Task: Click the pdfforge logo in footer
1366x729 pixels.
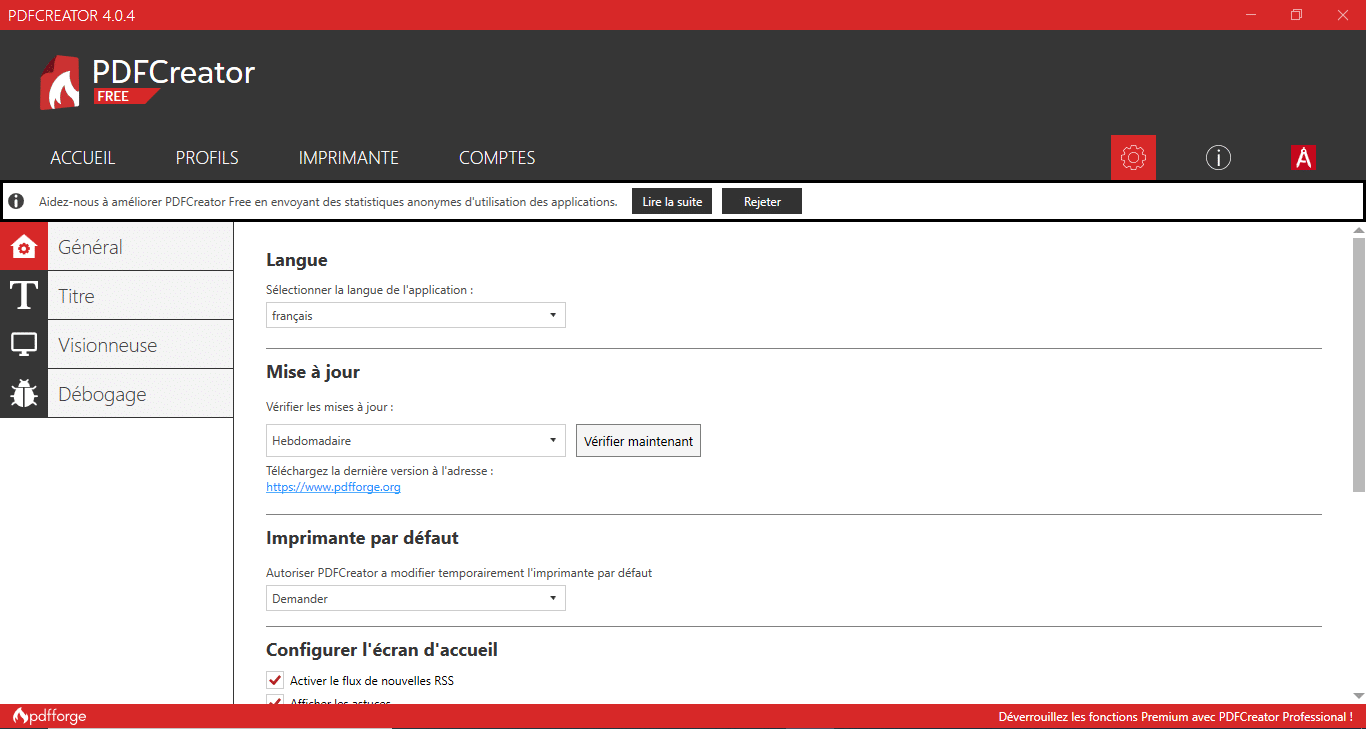Action: point(49,716)
